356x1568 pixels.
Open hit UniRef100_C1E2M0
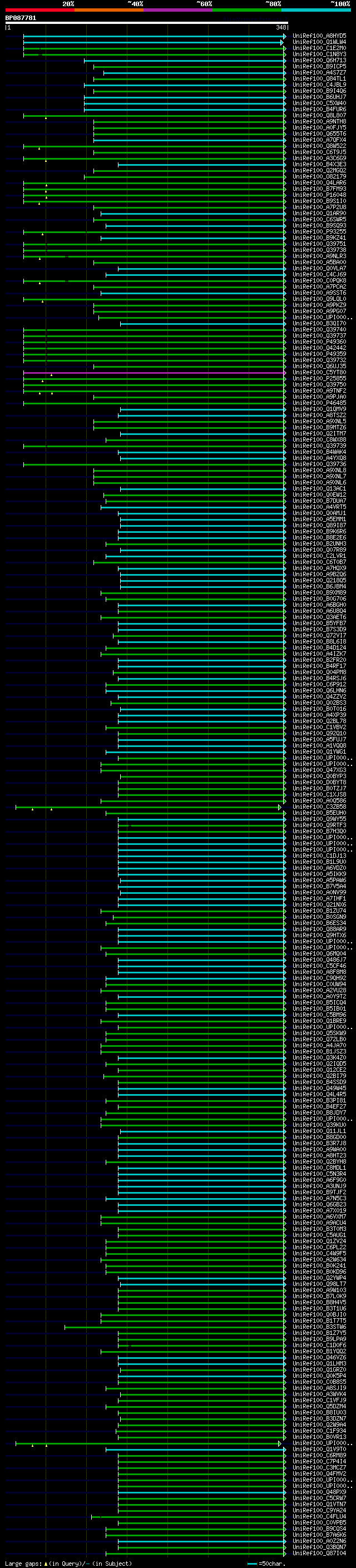[319, 48]
